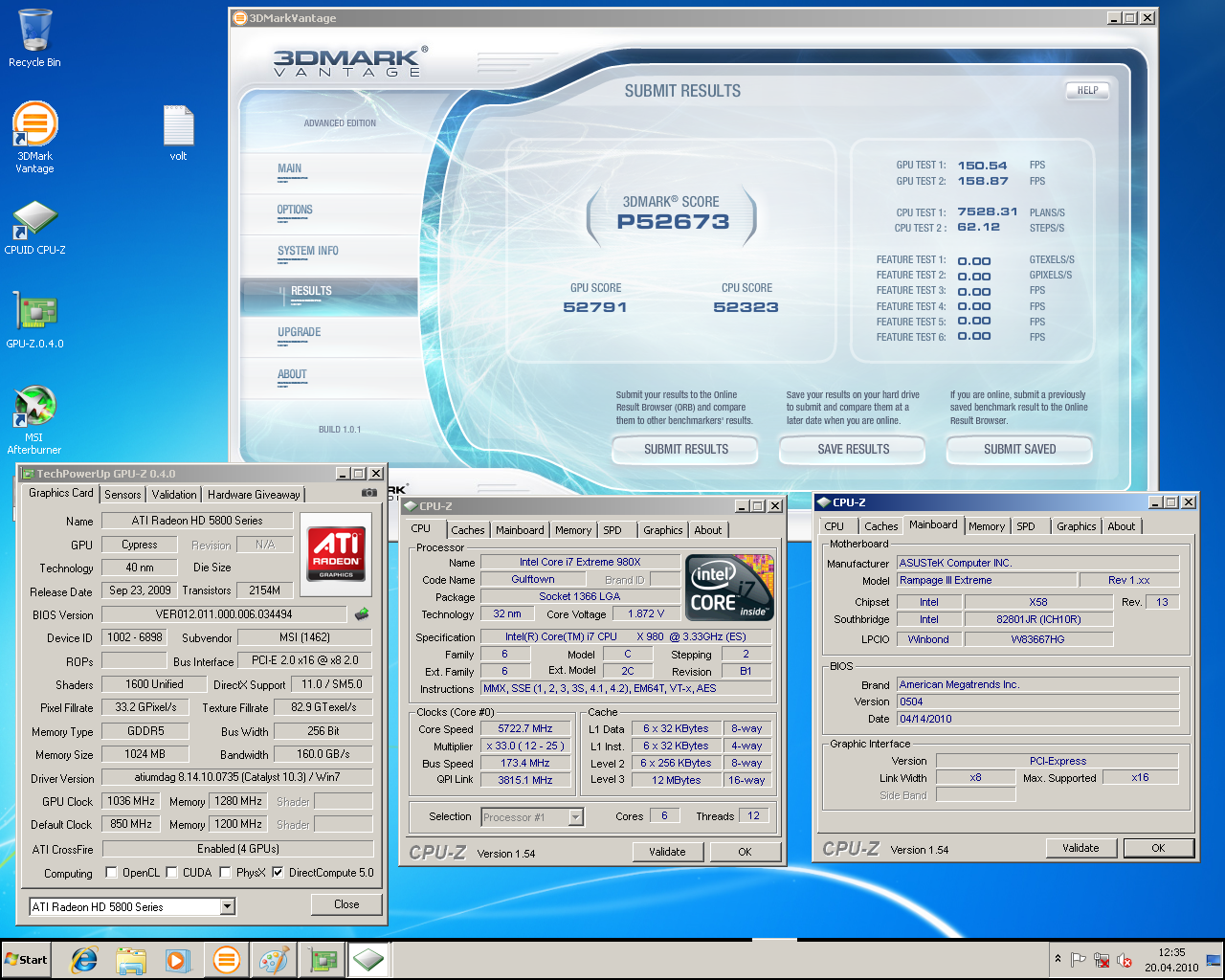Click OK in left CPU-Z window
The image size is (1225, 980).
pyautogui.click(x=745, y=852)
